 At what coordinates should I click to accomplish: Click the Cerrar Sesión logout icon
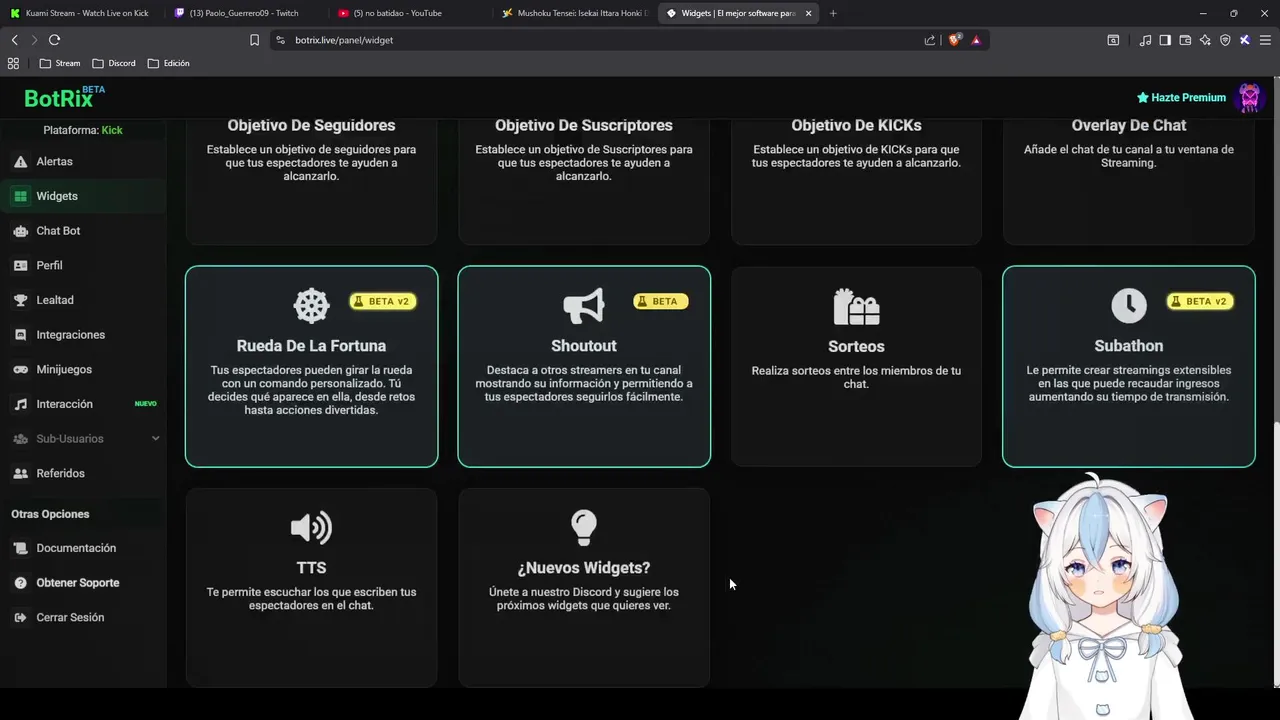point(20,617)
